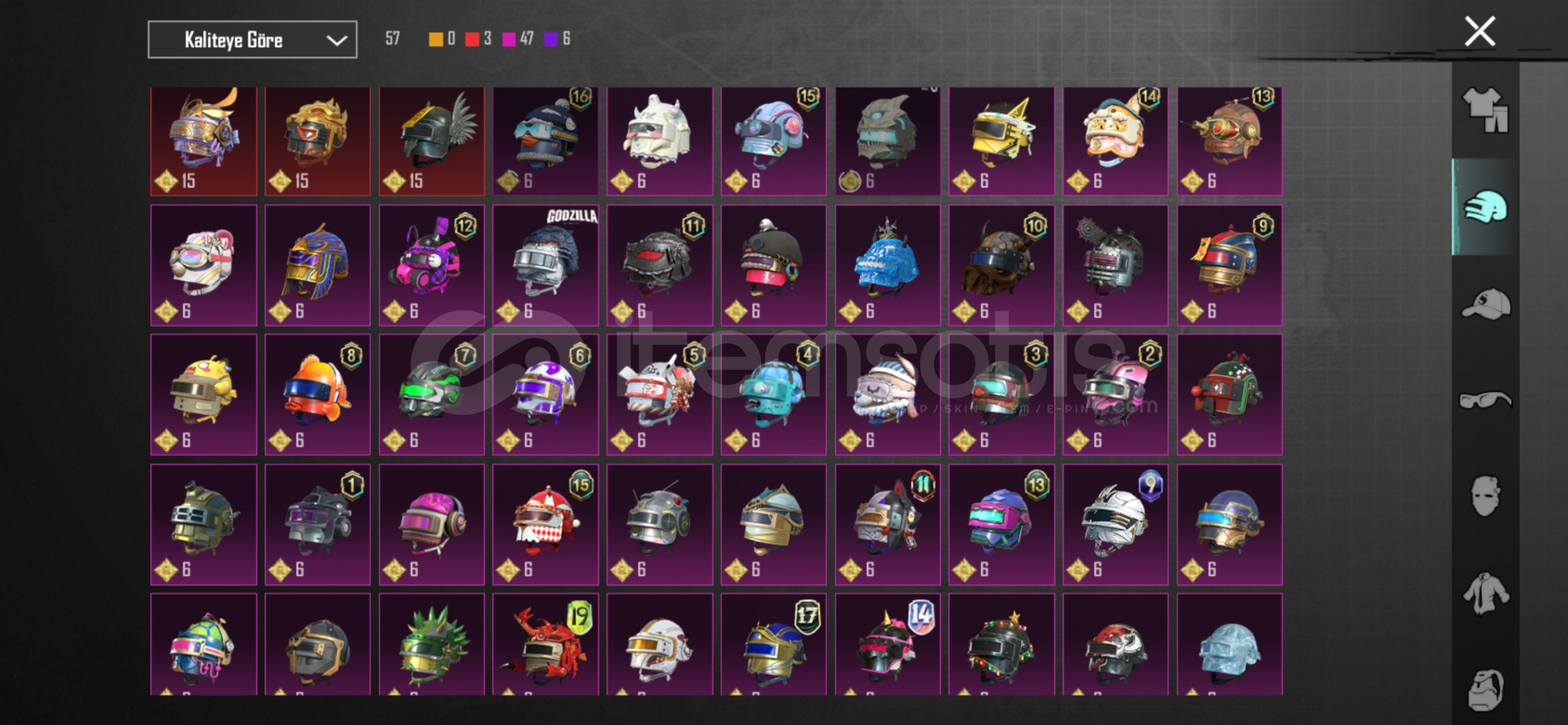
Task: Open the outfit category icon in sidebar
Action: coord(1485,110)
